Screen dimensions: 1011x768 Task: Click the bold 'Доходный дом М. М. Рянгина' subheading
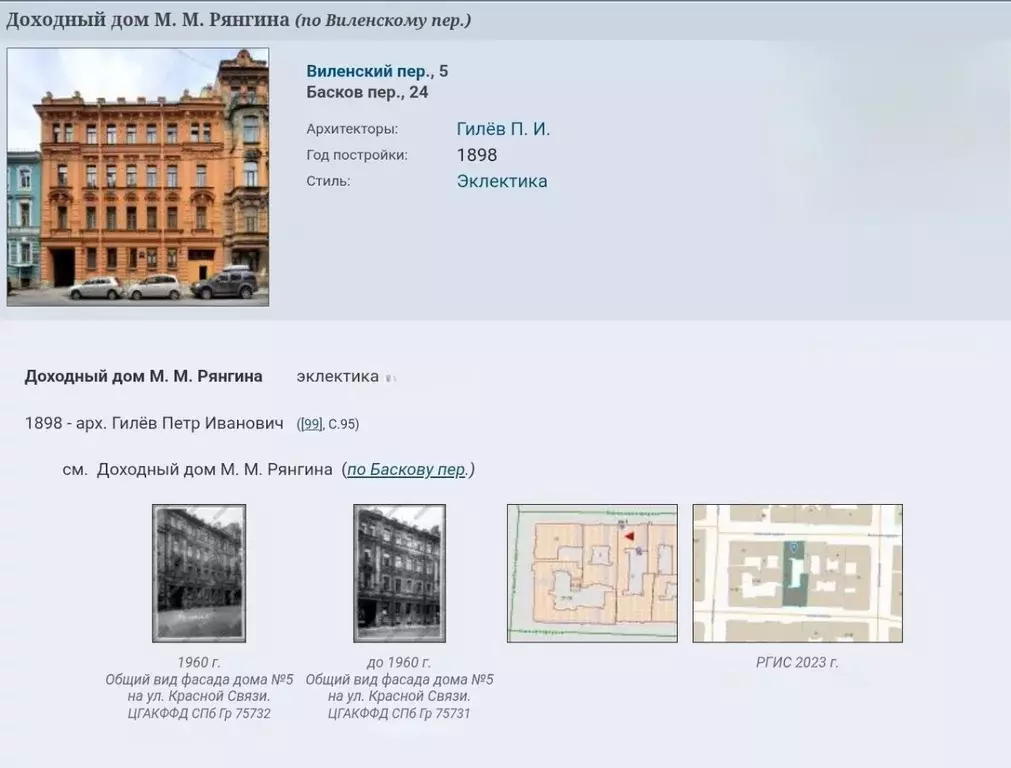(143, 377)
